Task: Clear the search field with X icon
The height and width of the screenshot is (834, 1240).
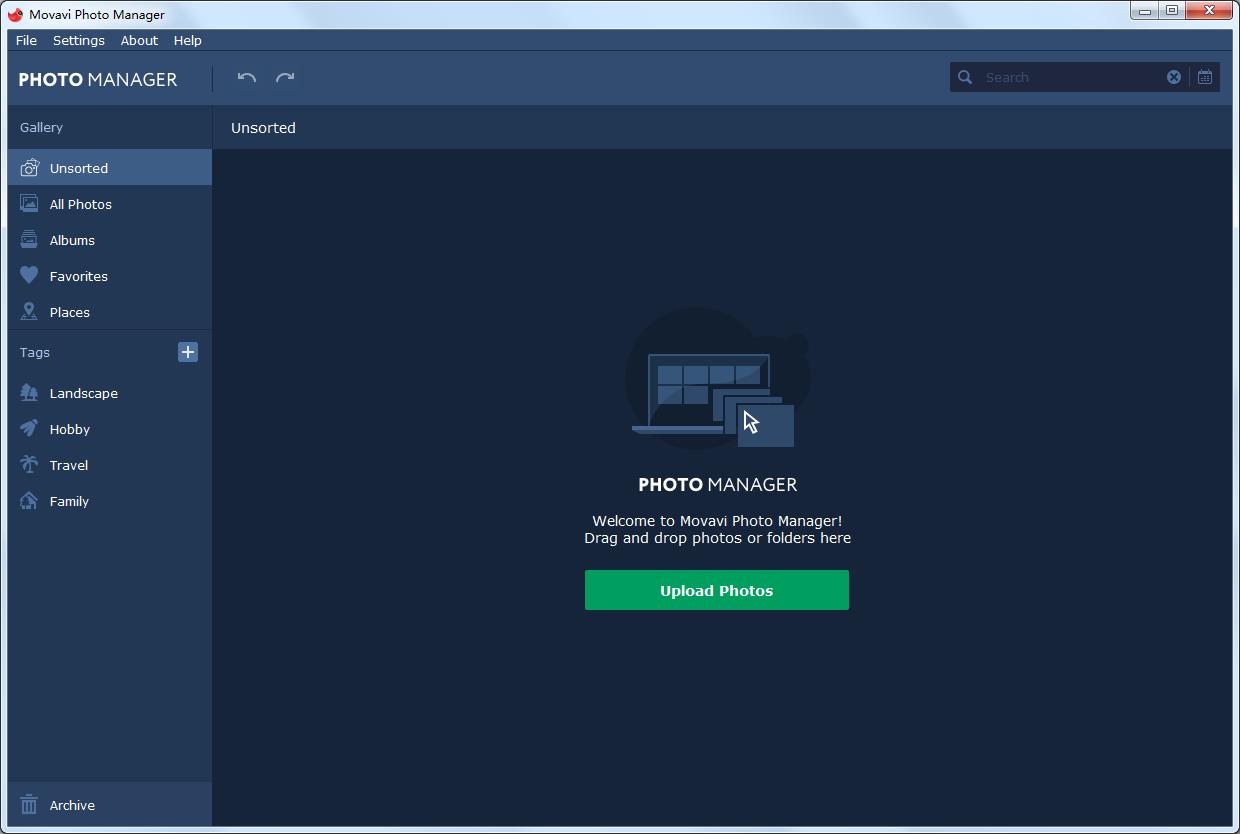Action: coord(1174,77)
